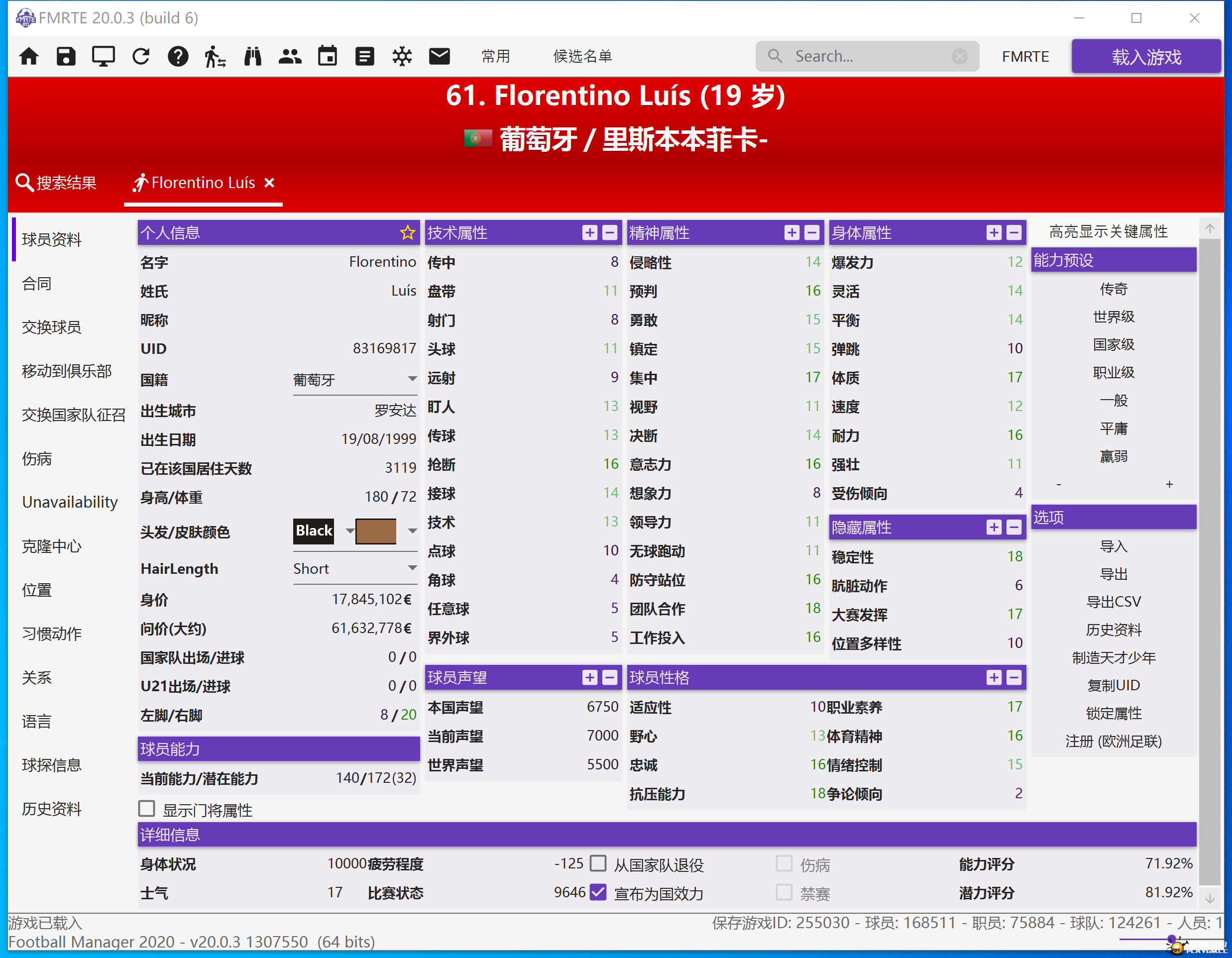Apply the 传奇 ability preset
1232x958 pixels.
pyautogui.click(x=1114, y=289)
